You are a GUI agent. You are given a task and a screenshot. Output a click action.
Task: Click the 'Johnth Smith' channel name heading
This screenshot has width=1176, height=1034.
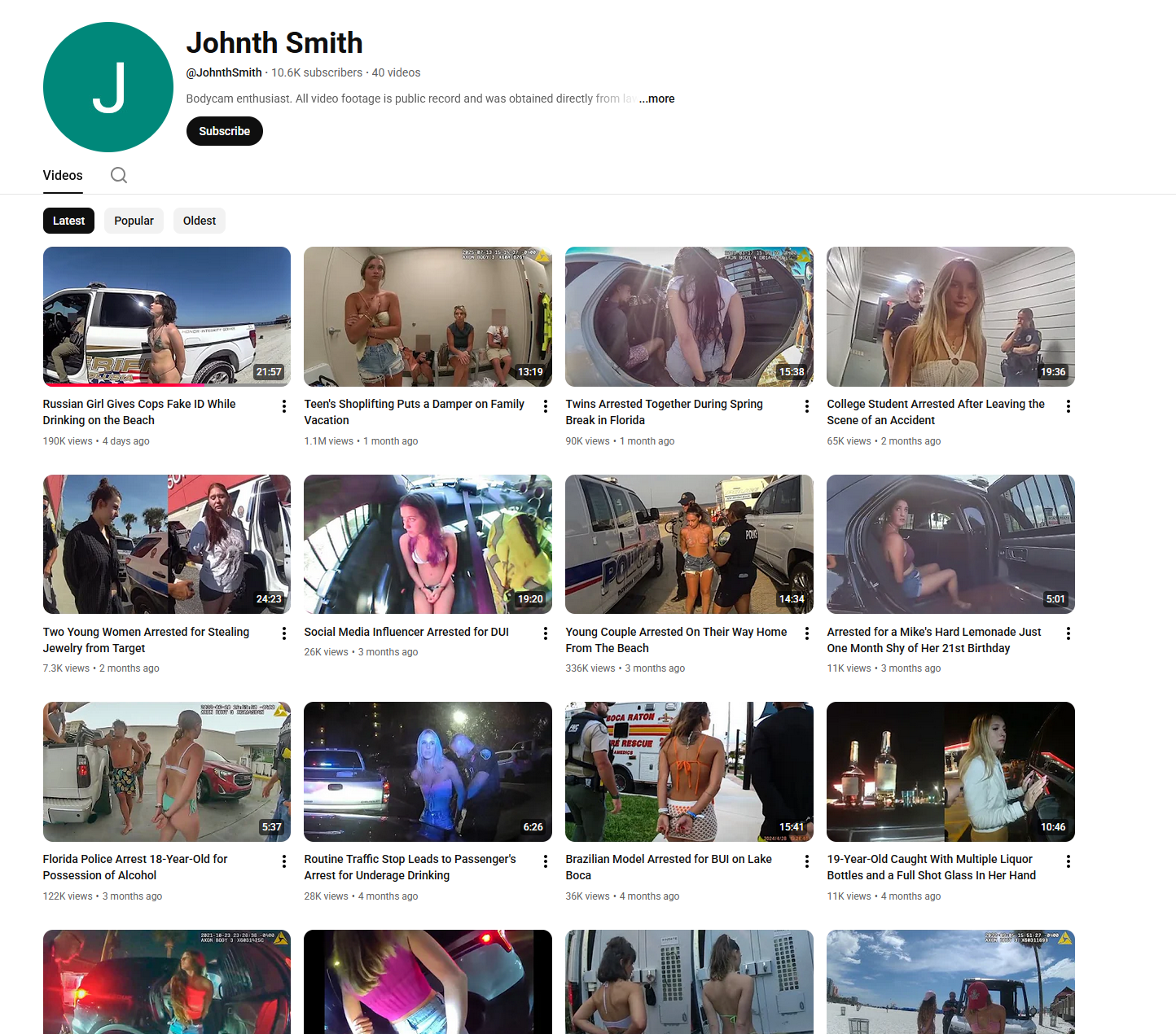point(274,42)
